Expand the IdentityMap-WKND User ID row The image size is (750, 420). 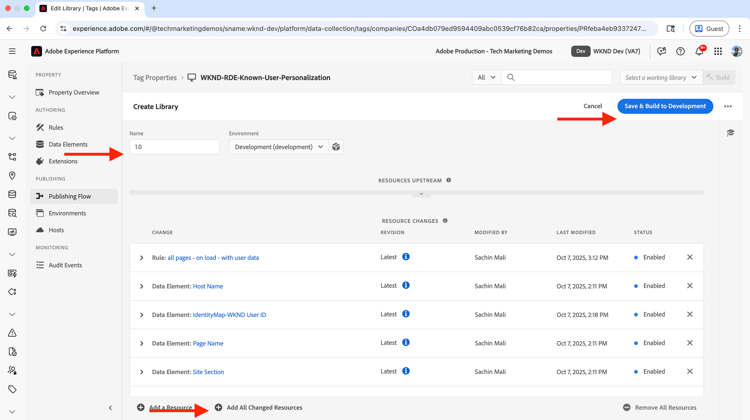click(141, 315)
